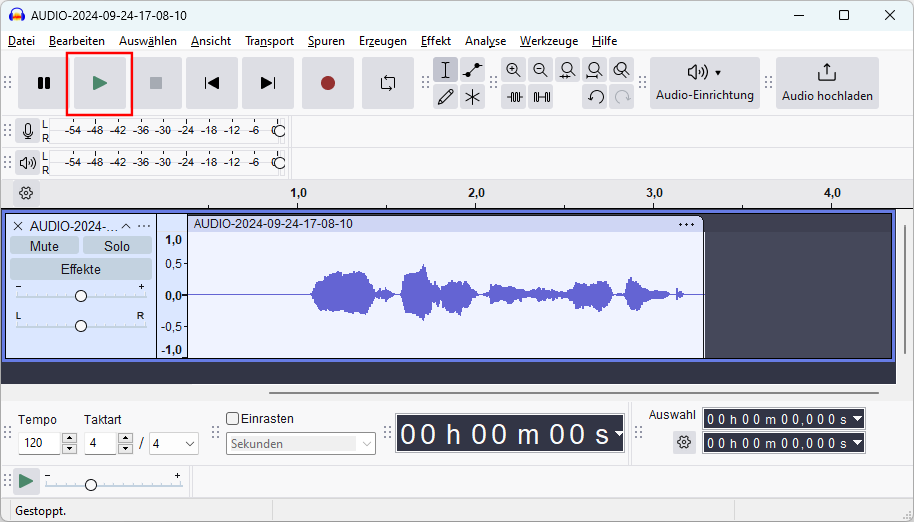Click the Tempo value field 120

[x=39, y=443]
